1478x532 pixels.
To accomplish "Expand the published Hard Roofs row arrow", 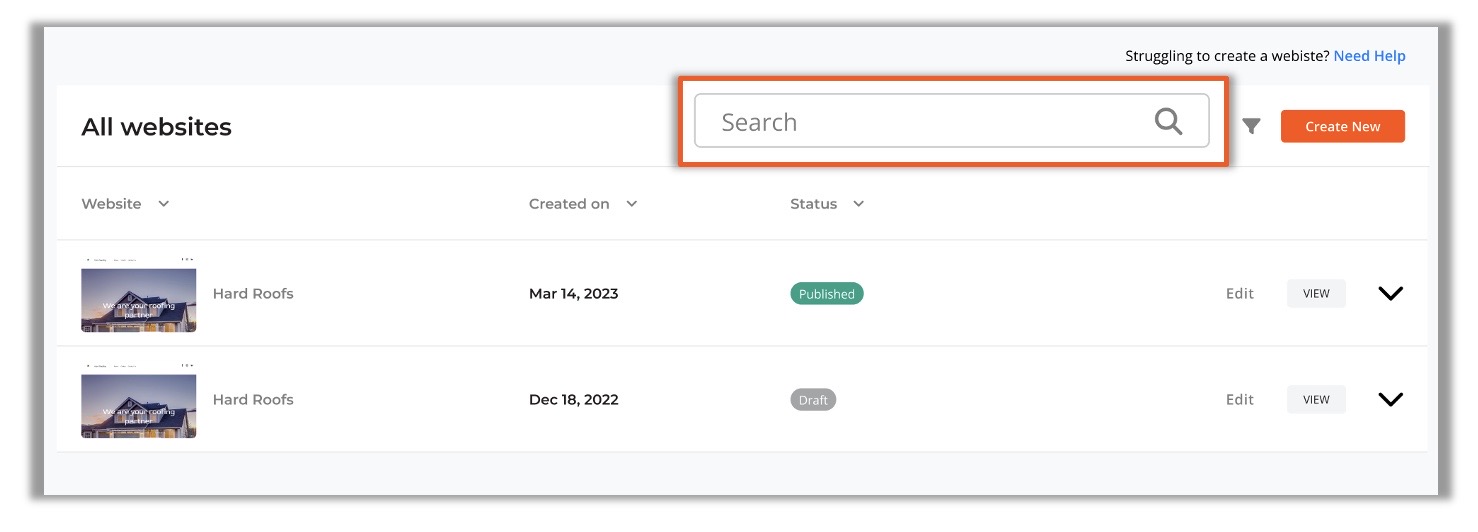I will pos(1390,293).
